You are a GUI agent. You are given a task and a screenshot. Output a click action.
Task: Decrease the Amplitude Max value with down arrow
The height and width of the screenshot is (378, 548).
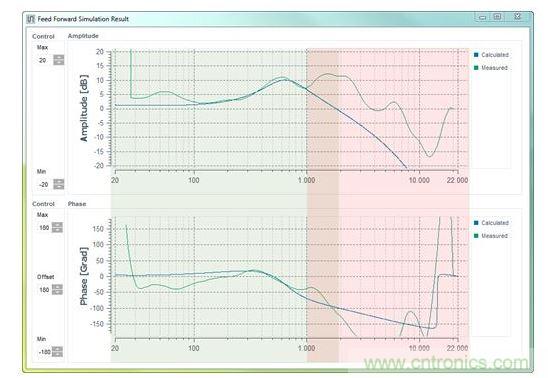[59, 63]
